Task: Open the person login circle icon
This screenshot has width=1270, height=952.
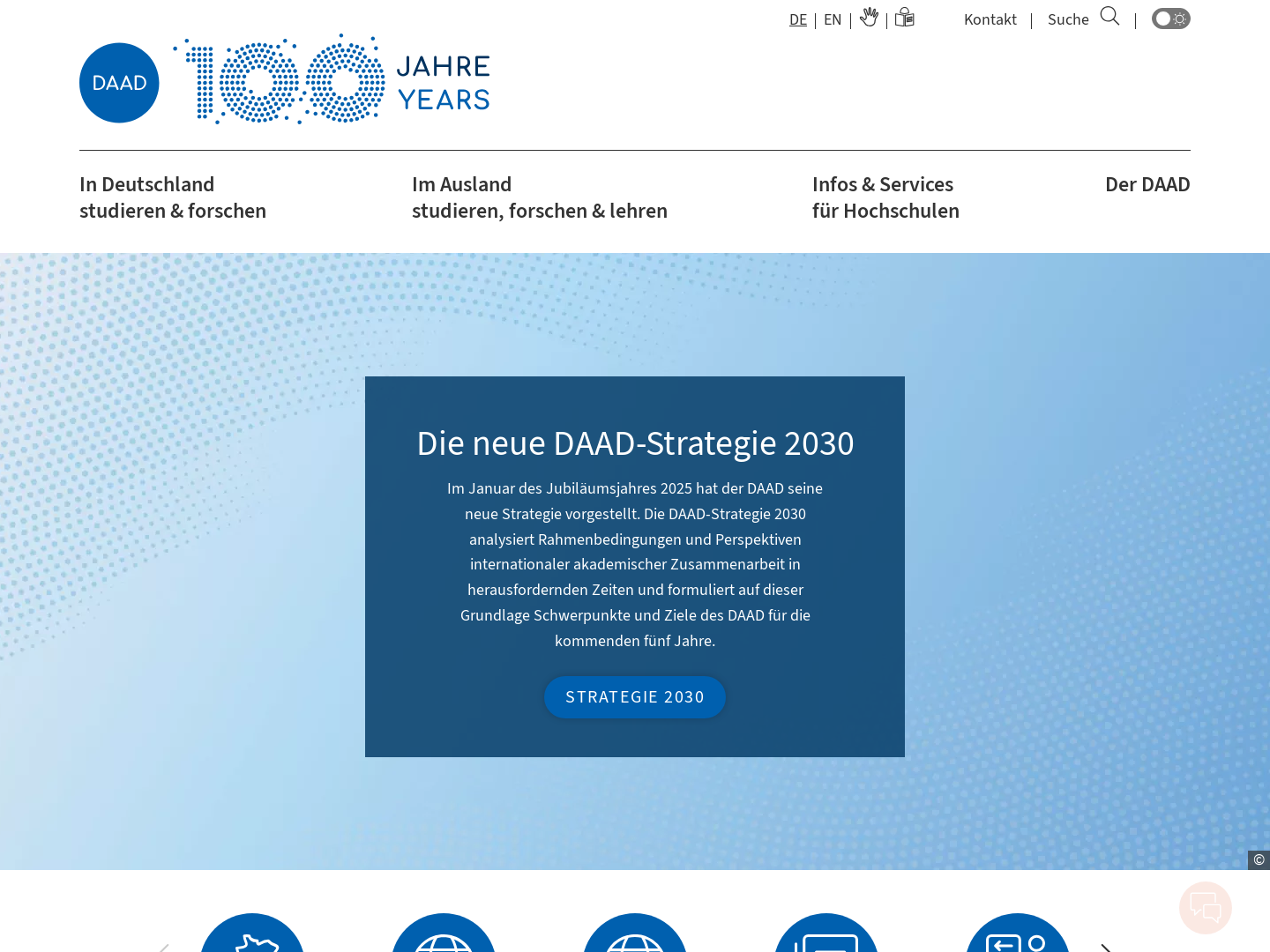Action: click(1018, 933)
